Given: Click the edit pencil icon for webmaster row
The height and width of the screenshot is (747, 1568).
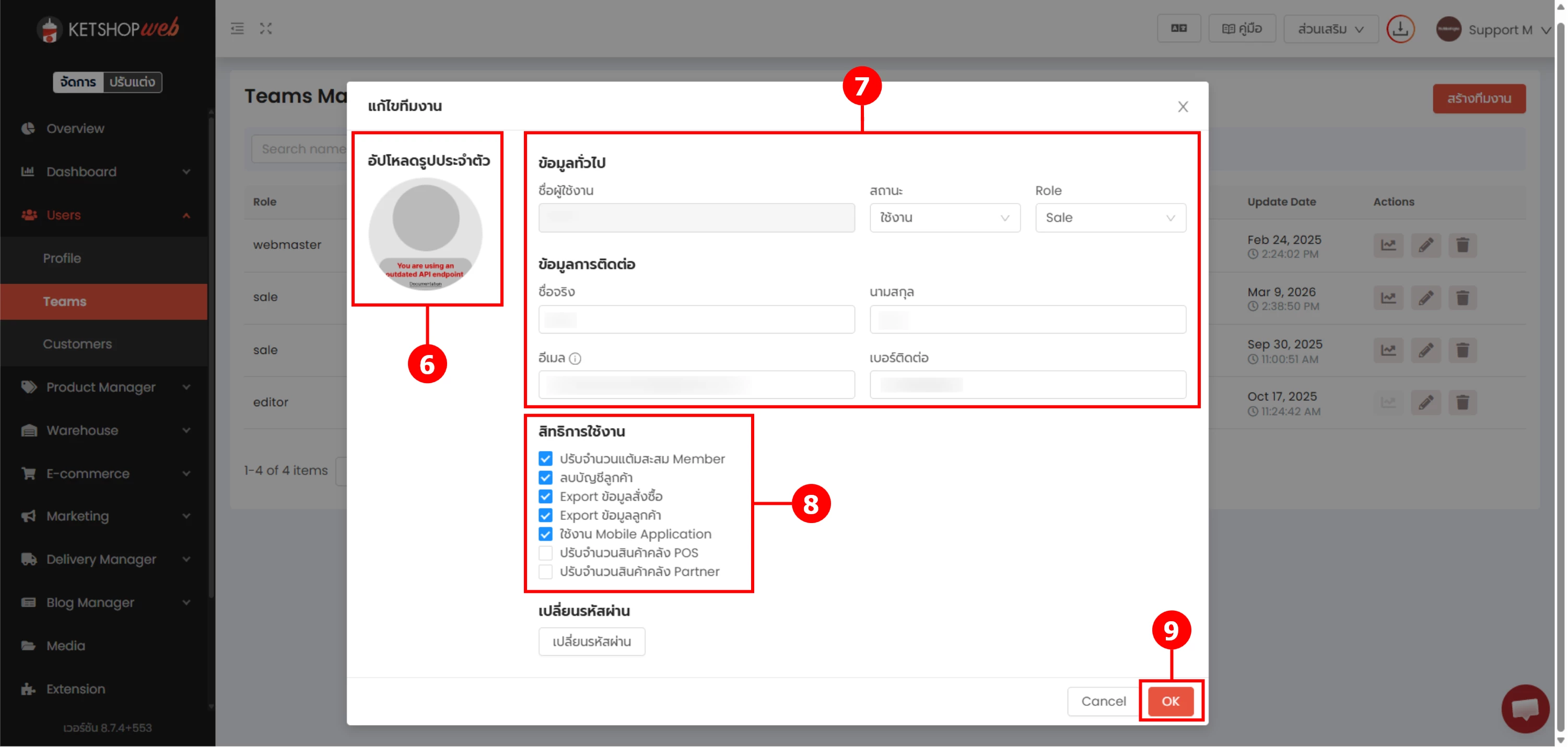Looking at the screenshot, I should tap(1425, 245).
